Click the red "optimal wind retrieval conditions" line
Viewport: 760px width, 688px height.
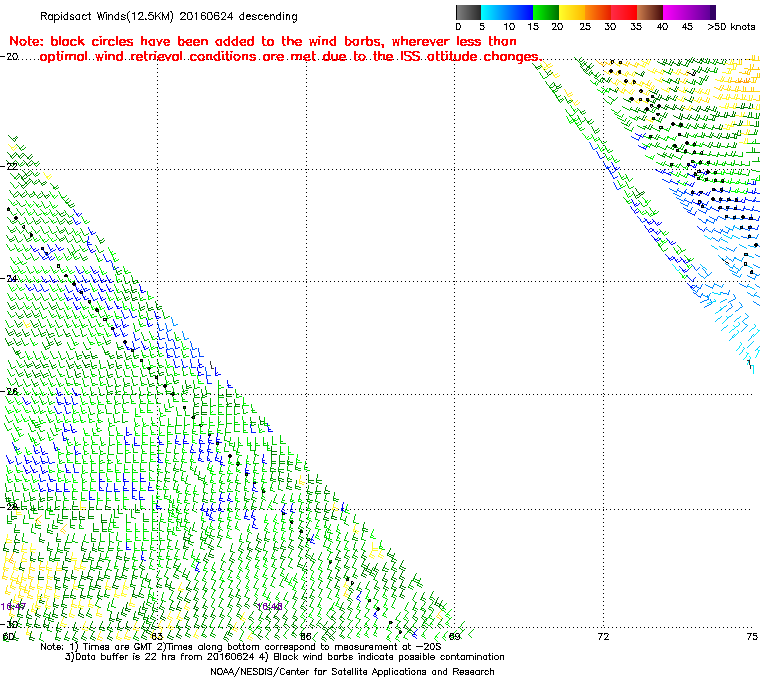(x=289, y=57)
